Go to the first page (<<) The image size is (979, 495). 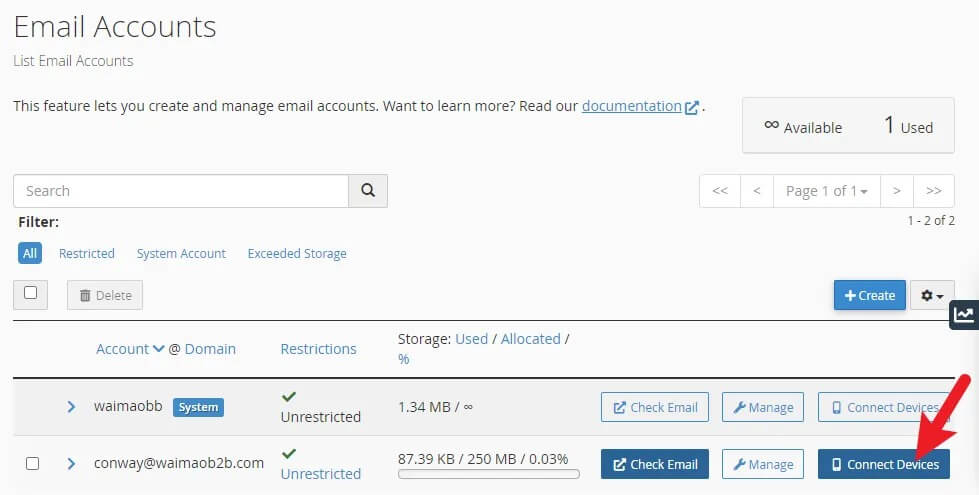tap(719, 191)
